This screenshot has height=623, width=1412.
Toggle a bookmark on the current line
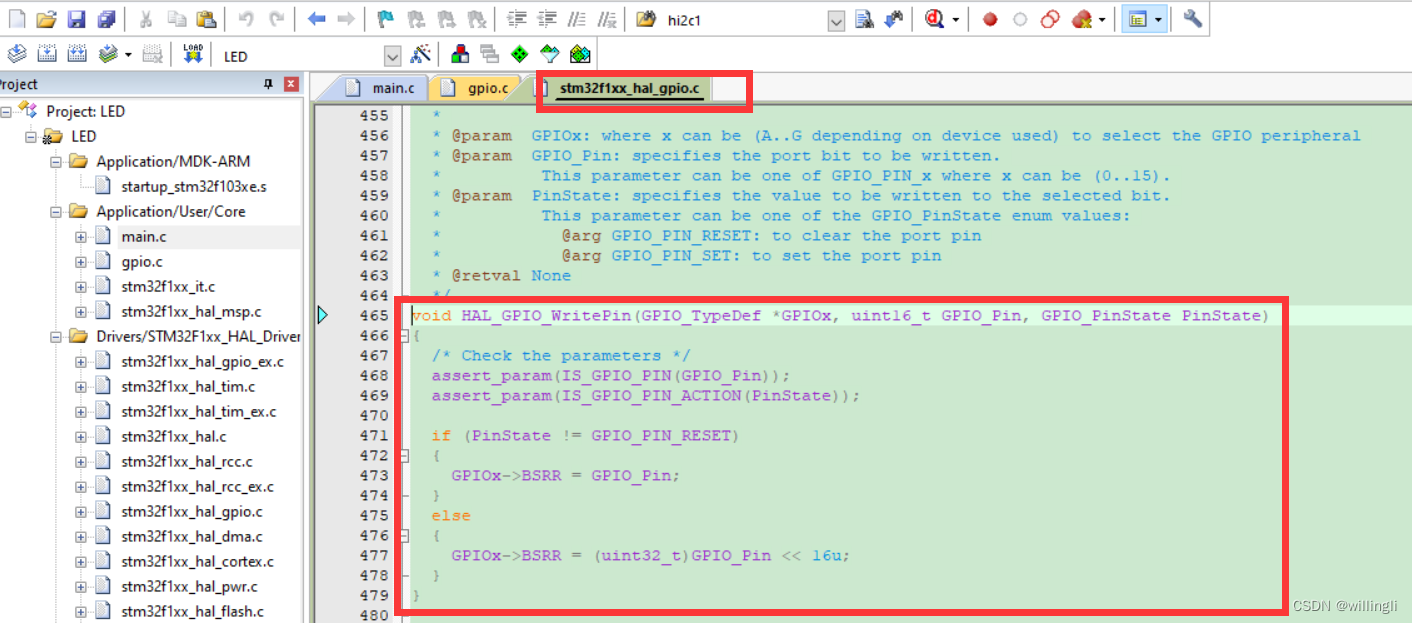pos(385,18)
